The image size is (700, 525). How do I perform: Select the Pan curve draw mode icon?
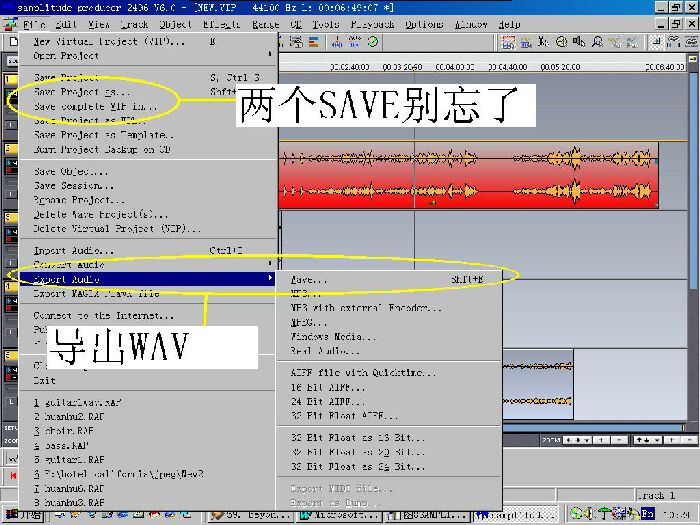tap(632, 42)
